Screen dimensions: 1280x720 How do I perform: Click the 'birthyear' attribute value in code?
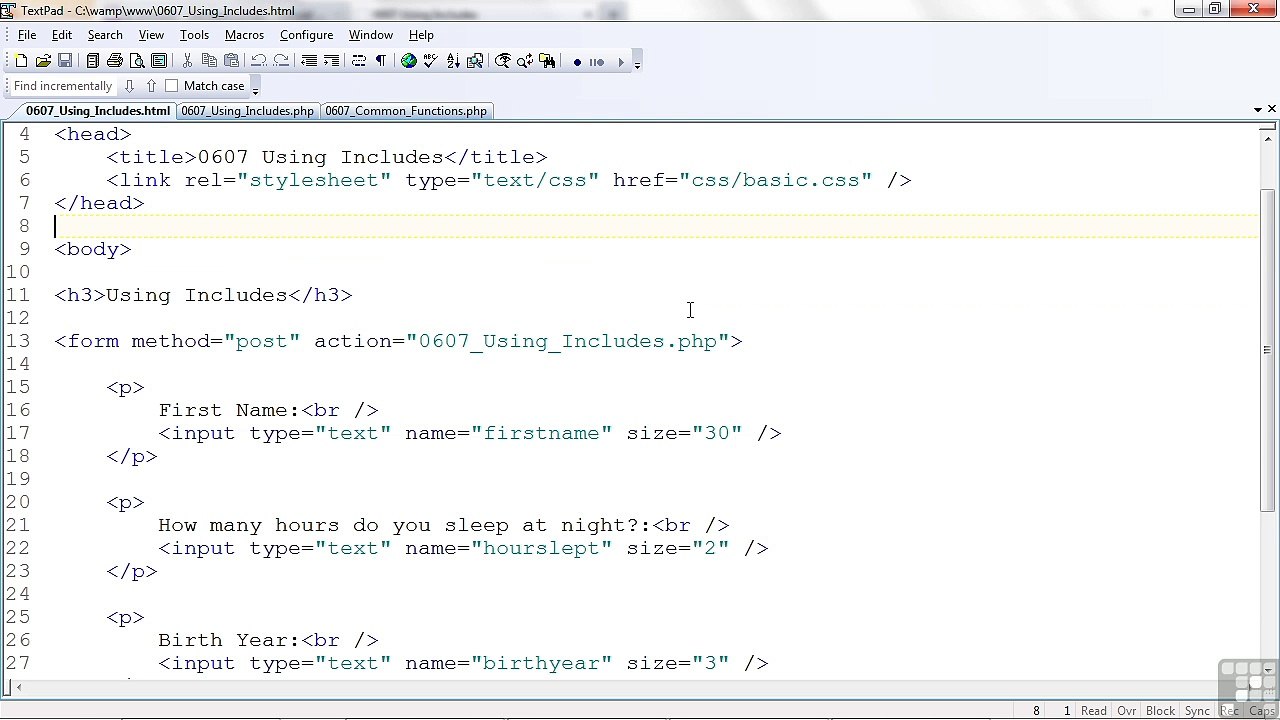(x=541, y=663)
